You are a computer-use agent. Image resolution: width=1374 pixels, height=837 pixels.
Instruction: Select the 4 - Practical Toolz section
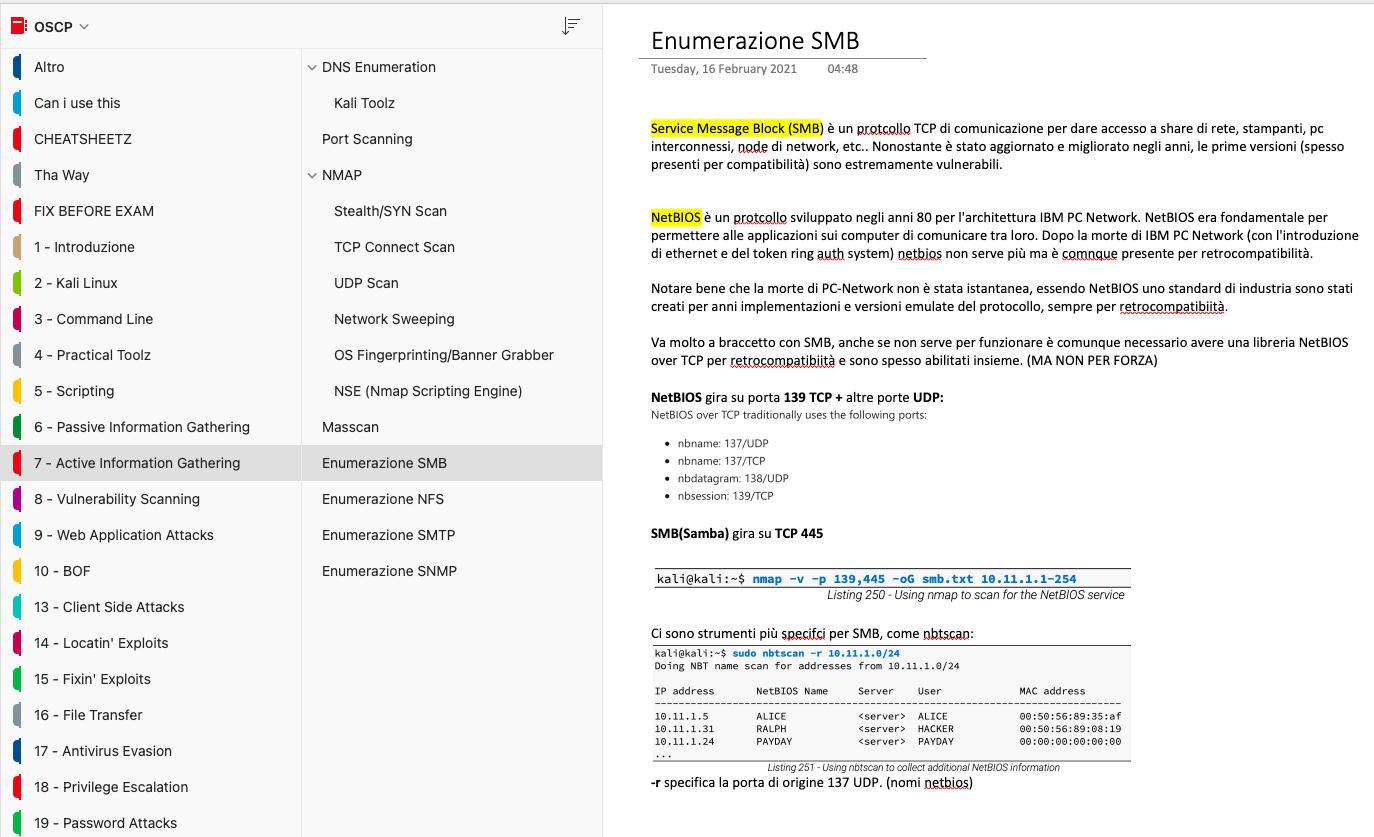[x=151, y=355]
